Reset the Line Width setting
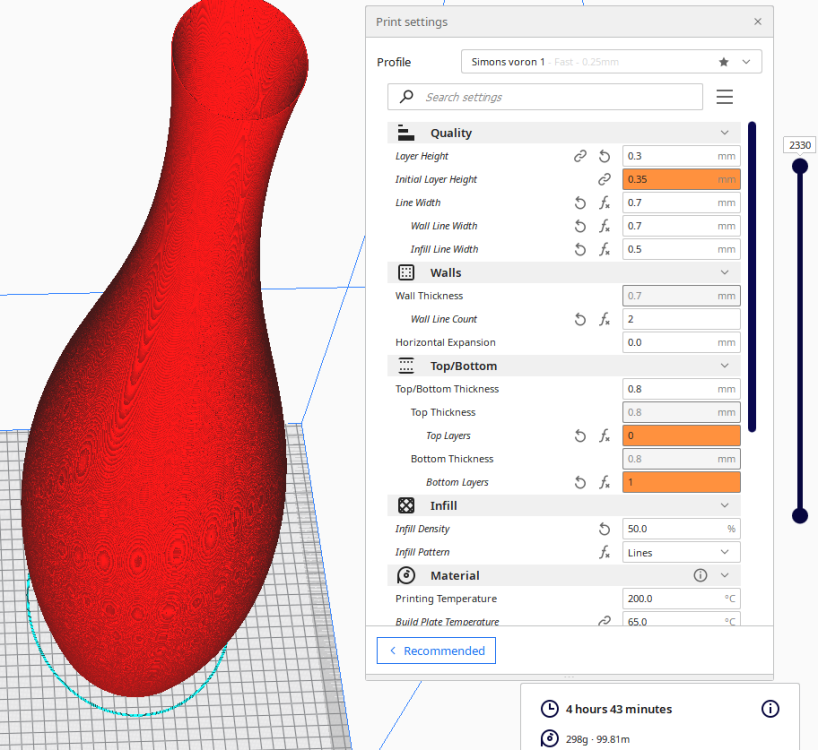The height and width of the screenshot is (750, 818). [x=580, y=203]
